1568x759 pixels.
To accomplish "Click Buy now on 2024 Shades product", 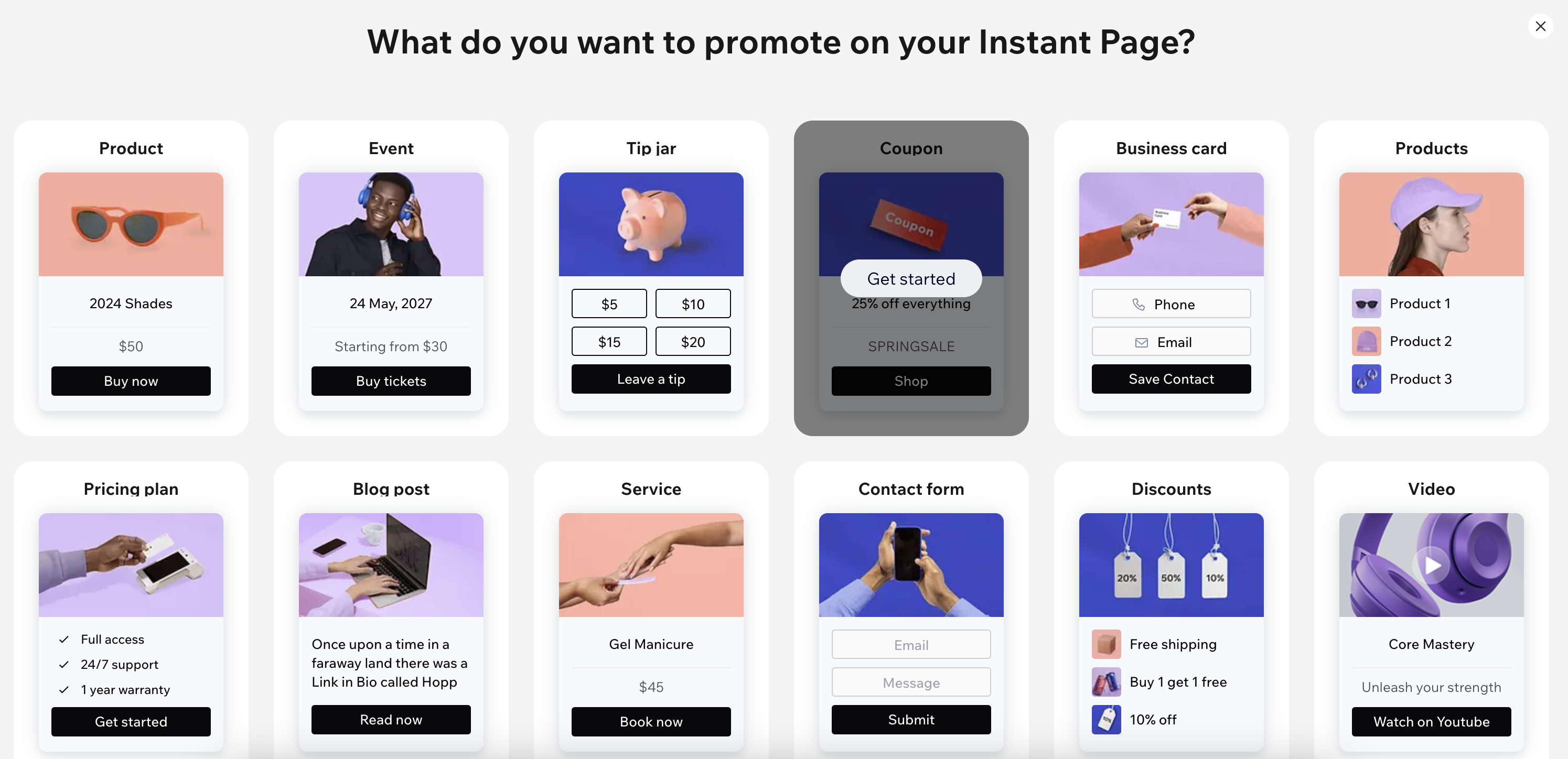I will (130, 380).
